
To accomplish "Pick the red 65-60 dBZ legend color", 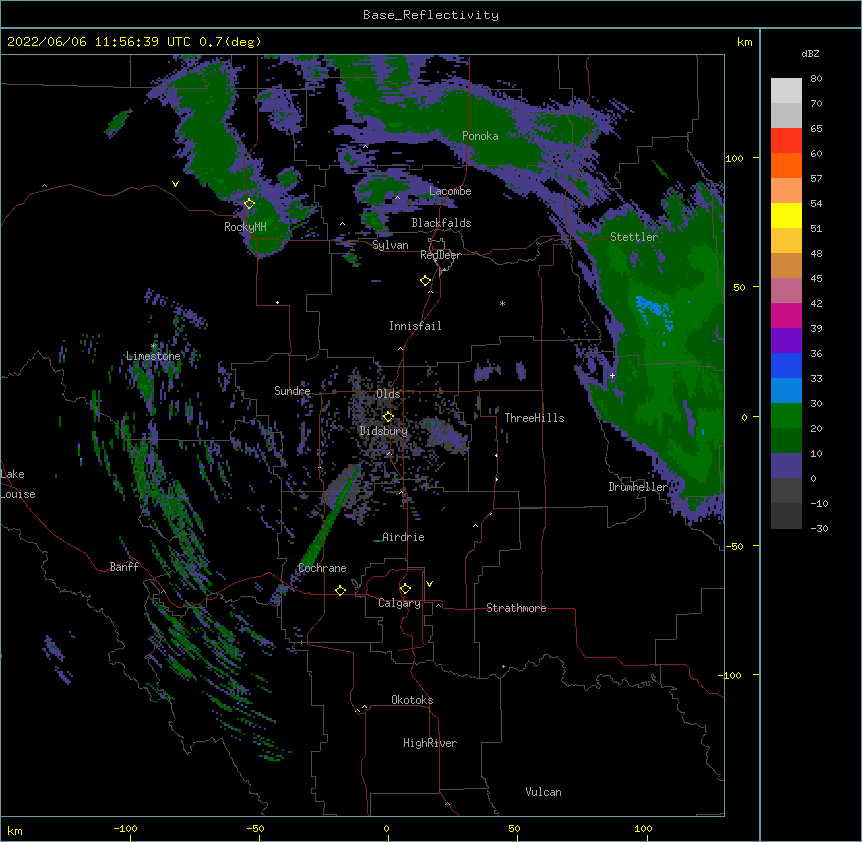I will (786, 140).
